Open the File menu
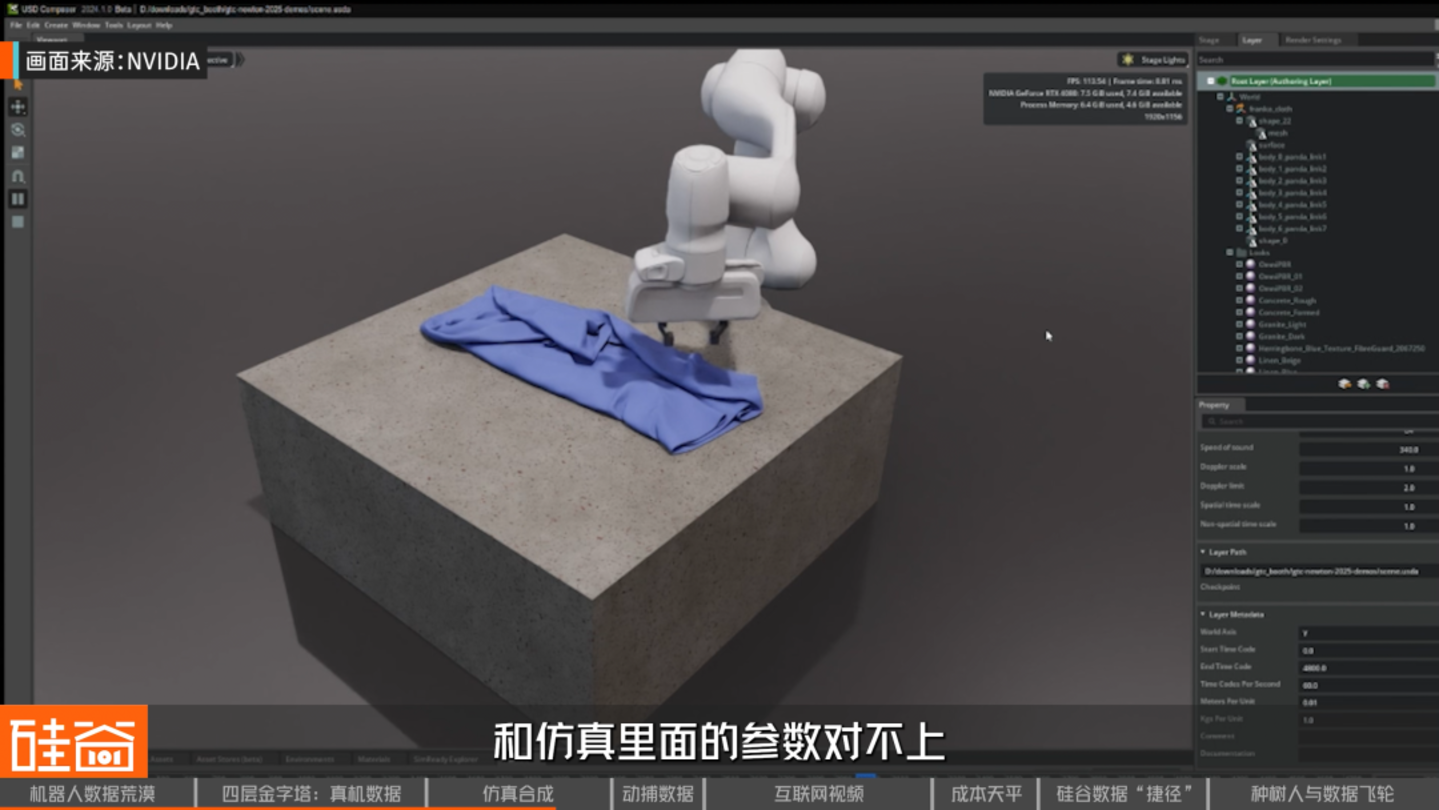This screenshot has height=810, width=1439. tap(16, 25)
